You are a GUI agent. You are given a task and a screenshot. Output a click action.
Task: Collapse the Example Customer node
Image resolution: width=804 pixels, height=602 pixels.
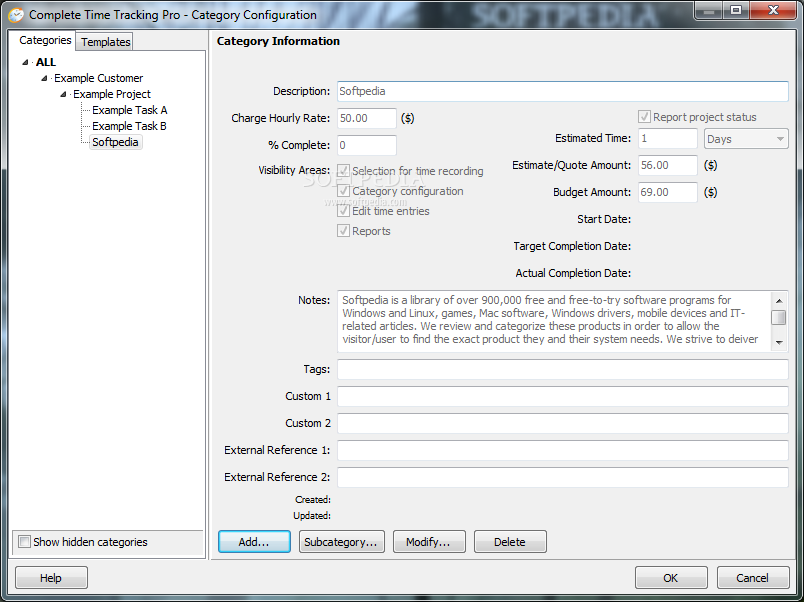click(44, 78)
